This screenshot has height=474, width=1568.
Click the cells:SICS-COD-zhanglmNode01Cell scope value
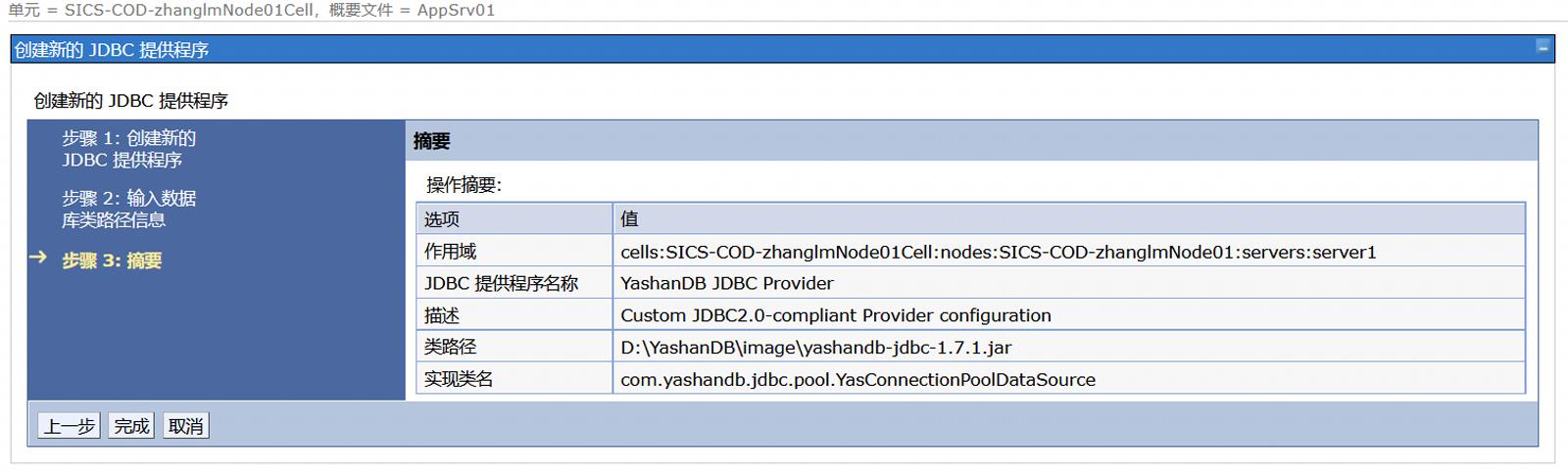999,252
